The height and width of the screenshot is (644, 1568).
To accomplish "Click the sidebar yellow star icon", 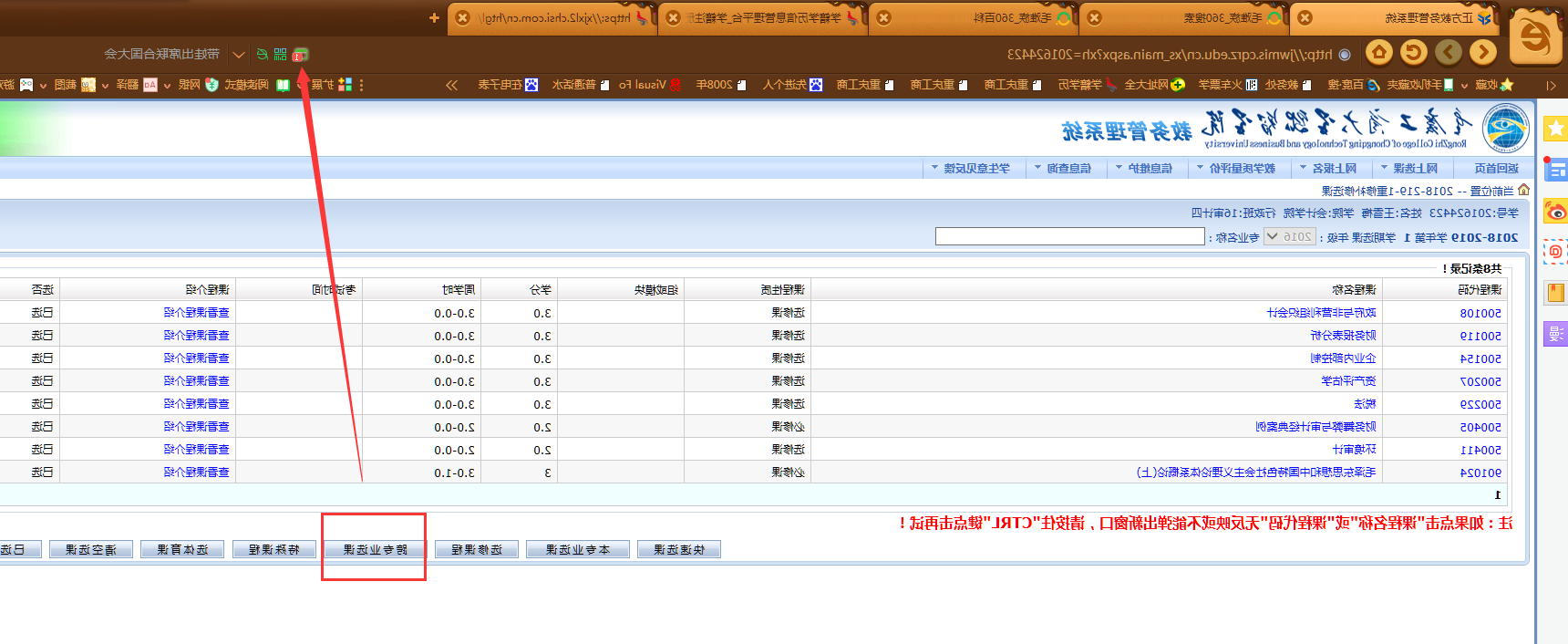I will coord(1556,130).
